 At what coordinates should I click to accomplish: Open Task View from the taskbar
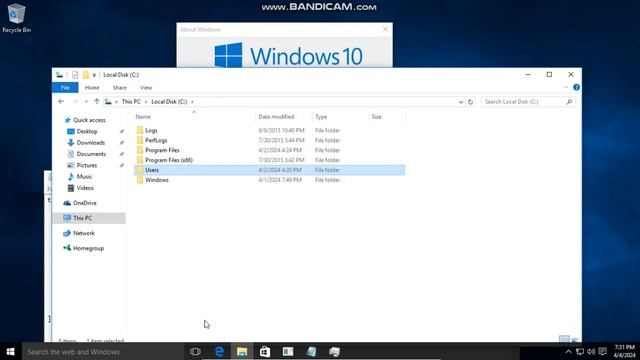point(196,351)
